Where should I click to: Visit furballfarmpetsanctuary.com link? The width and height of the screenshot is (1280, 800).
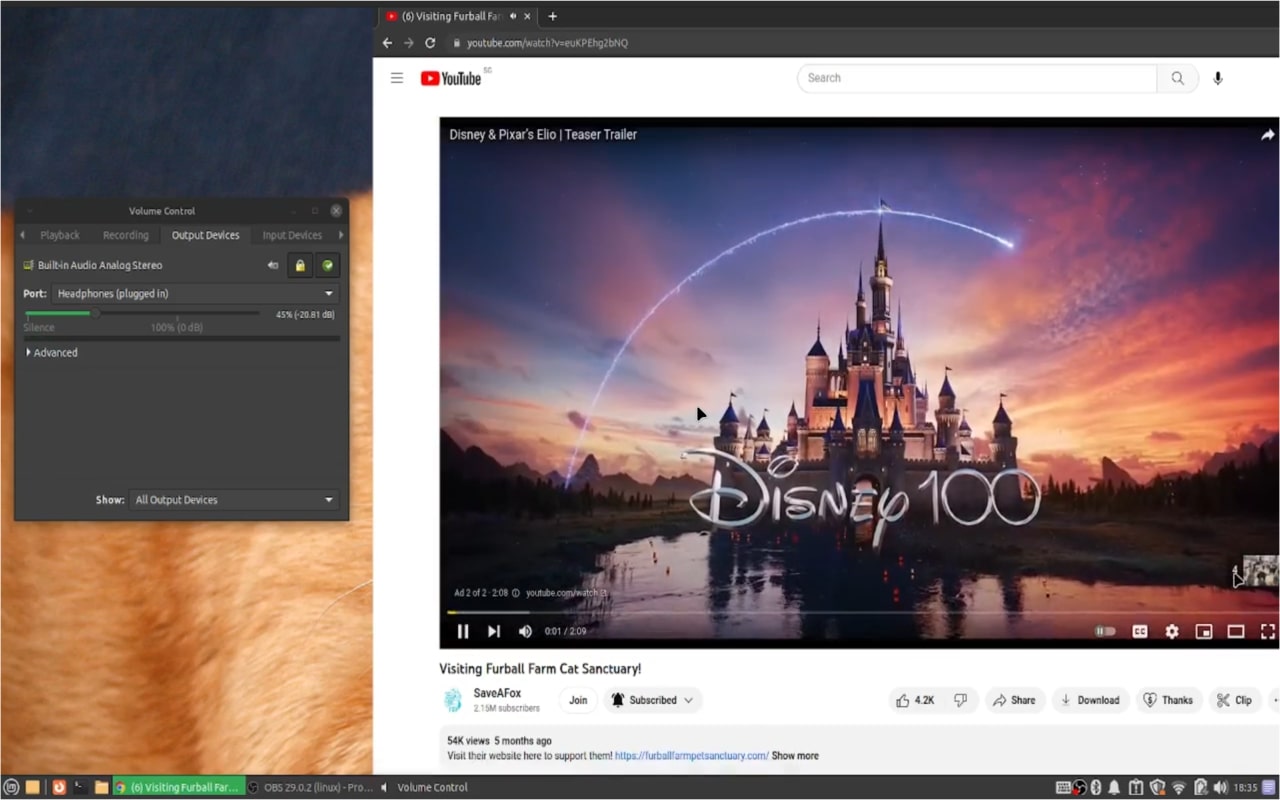(x=692, y=756)
